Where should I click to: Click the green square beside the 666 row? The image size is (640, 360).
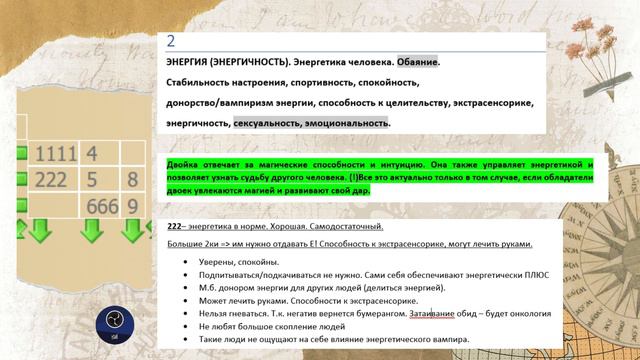[x=22, y=205]
